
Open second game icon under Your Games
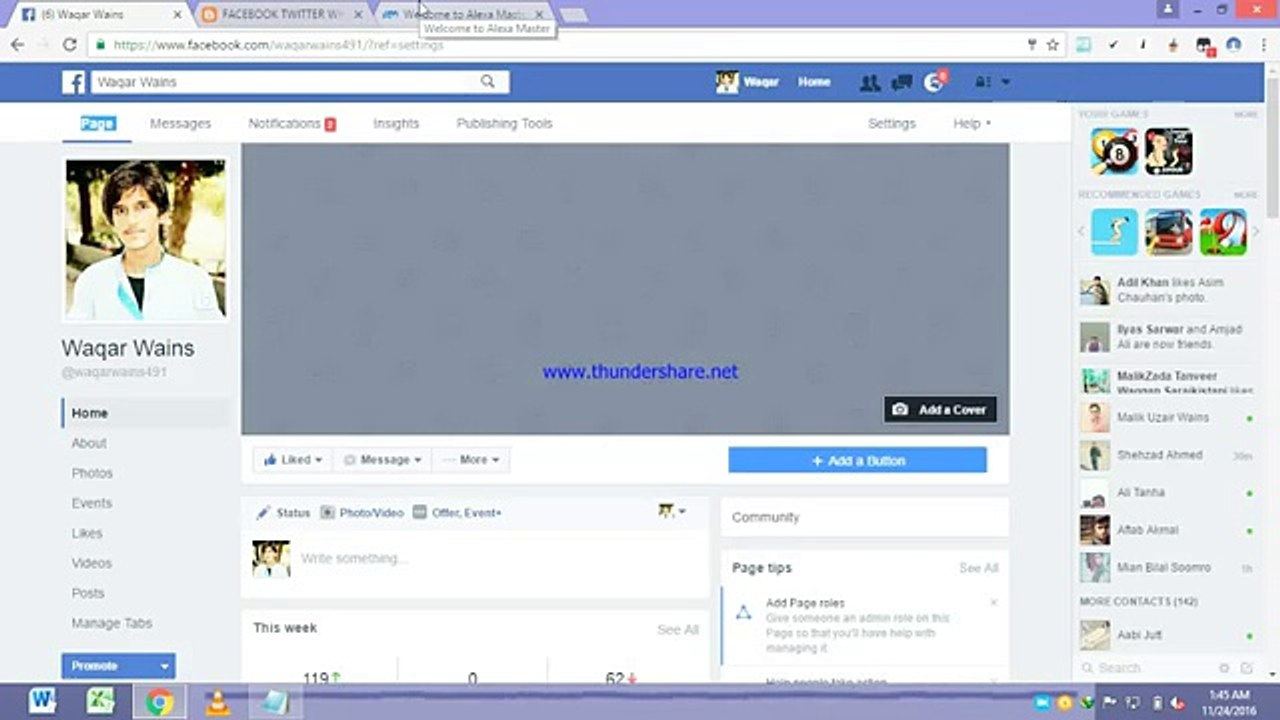point(1168,152)
